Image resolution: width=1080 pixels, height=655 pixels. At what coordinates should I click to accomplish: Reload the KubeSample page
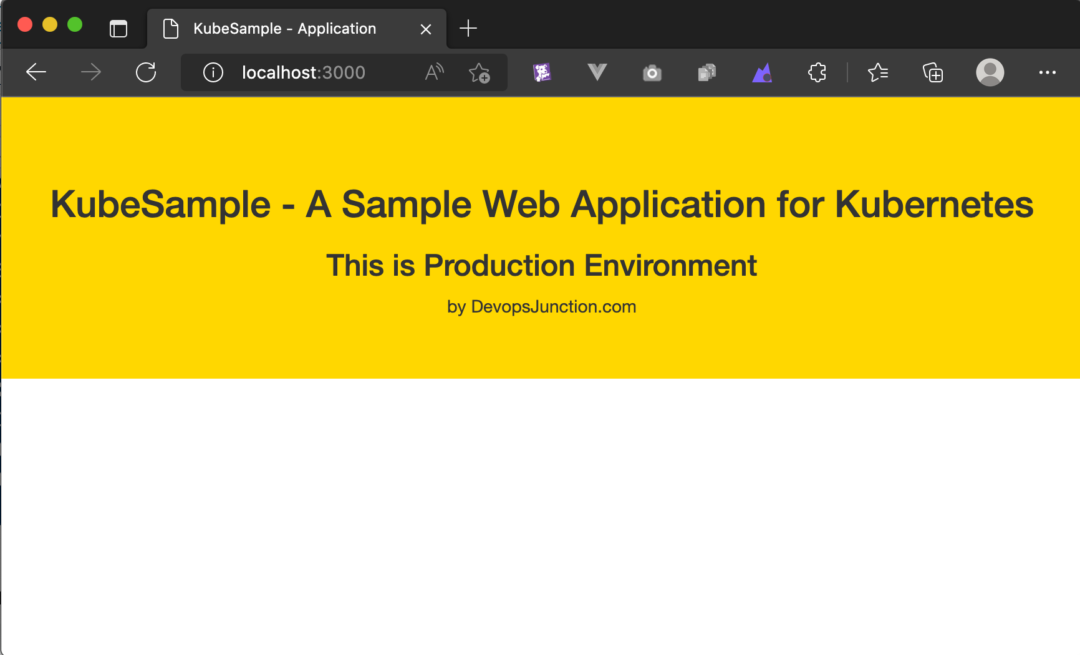click(146, 72)
